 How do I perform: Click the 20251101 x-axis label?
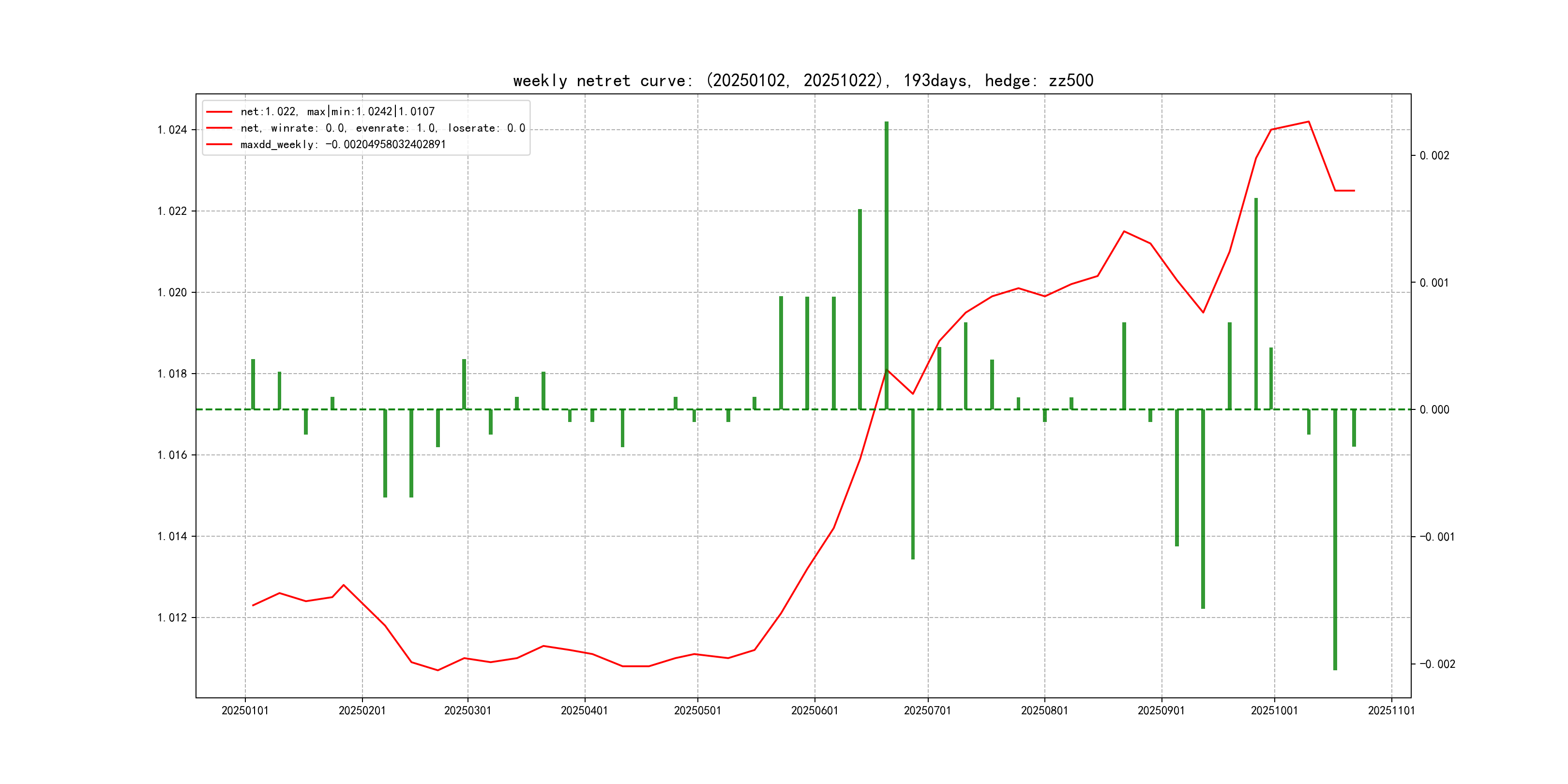[1391, 710]
